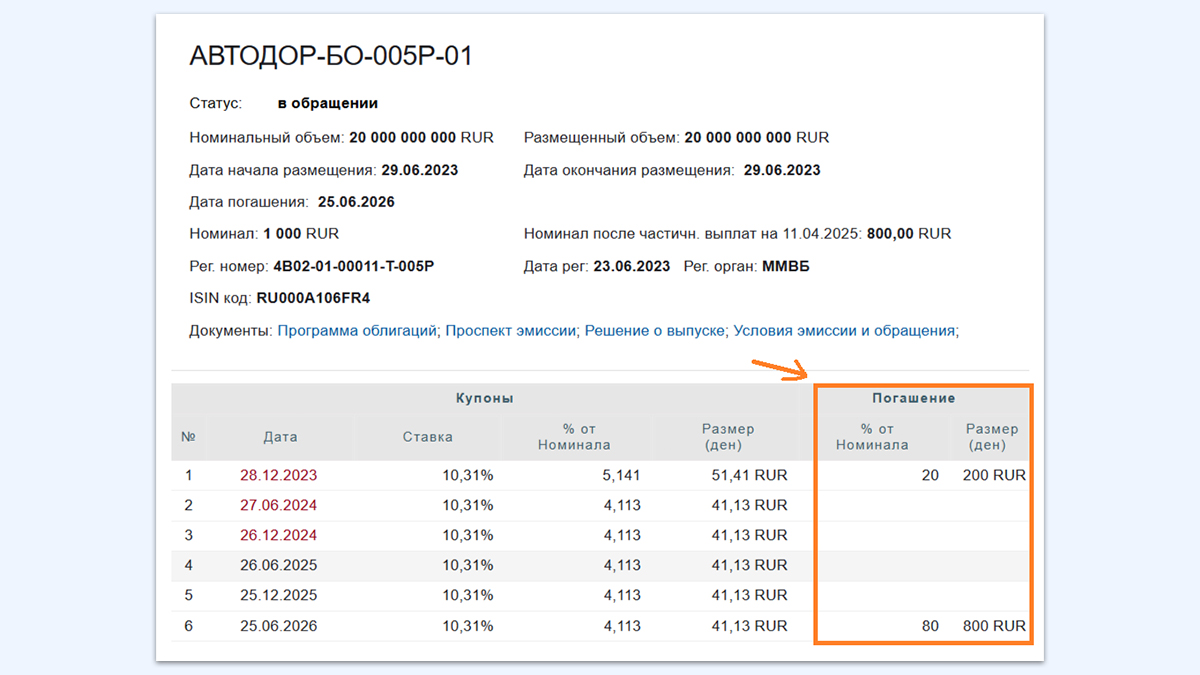Select the 41,13 RUR amount in the 26.12.2024 row
The width and height of the screenshot is (1200, 675).
click(x=749, y=536)
